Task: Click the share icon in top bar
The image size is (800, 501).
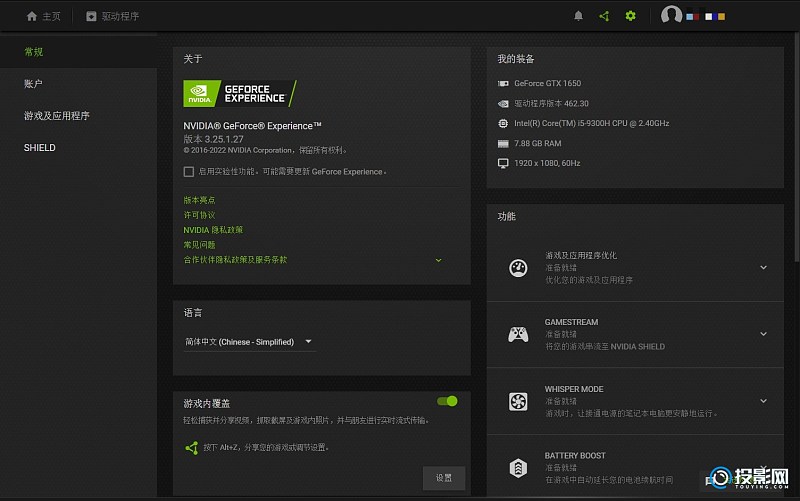Action: click(604, 16)
